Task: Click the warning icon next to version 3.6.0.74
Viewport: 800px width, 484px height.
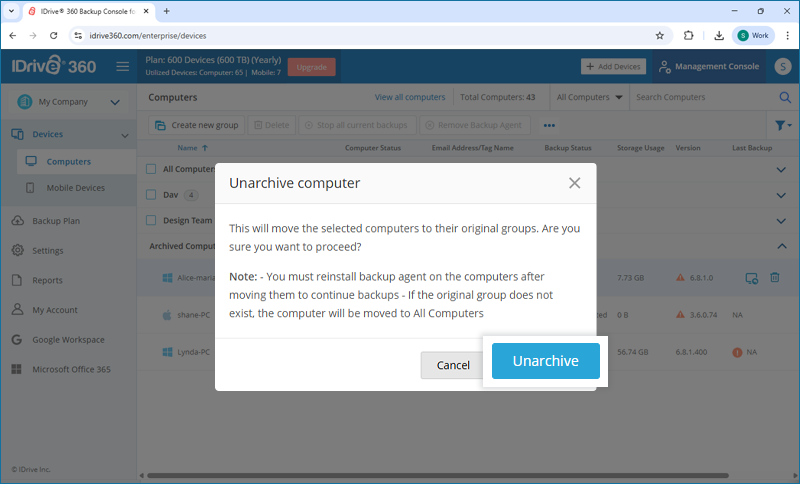Action: coord(680,315)
